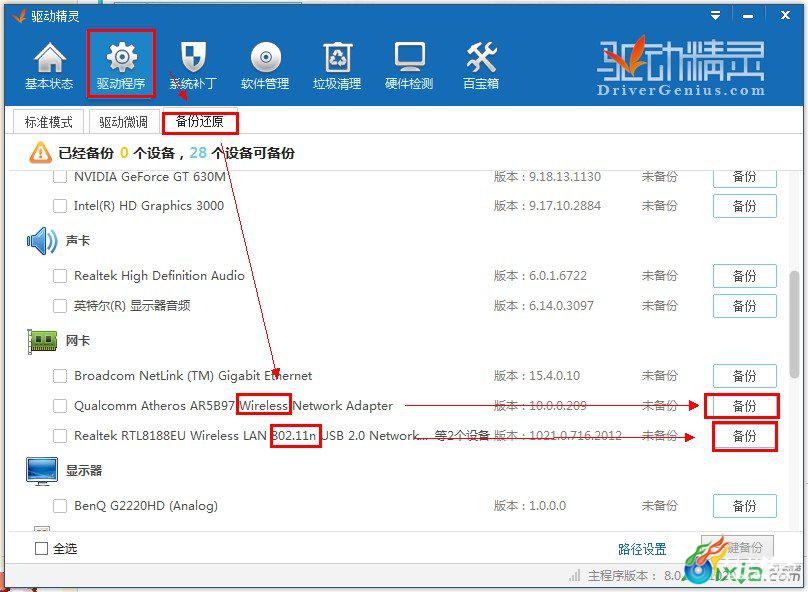808x592 pixels.
Task: Click the 网卡 network card icon
Action: pyautogui.click(x=42, y=341)
